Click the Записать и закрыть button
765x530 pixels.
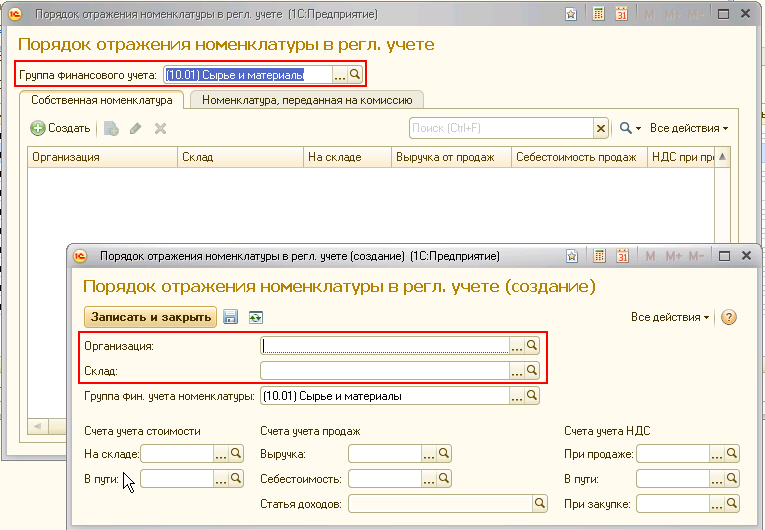pyautogui.click(x=151, y=317)
